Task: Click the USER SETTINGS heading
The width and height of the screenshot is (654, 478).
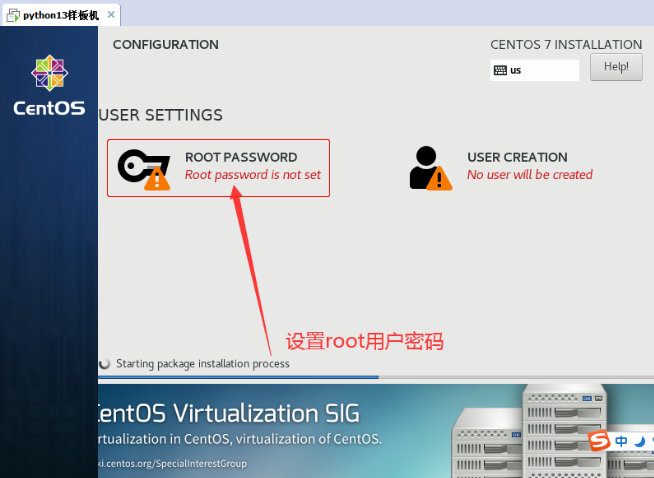Action: pyautogui.click(x=161, y=115)
